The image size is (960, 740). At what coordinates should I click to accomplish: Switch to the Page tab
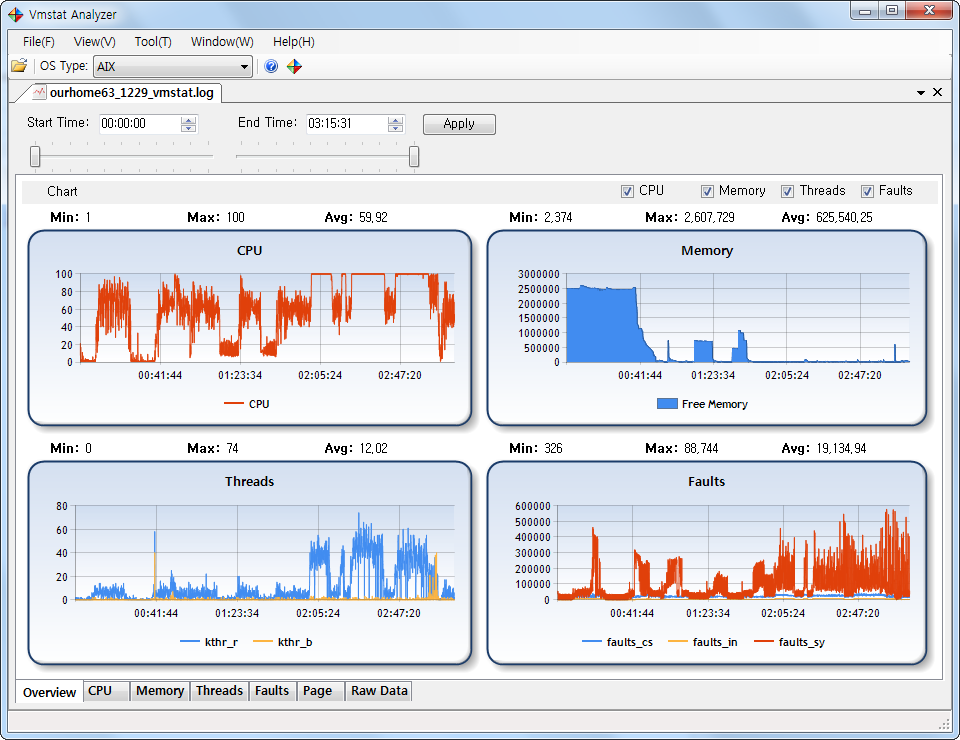[x=320, y=691]
